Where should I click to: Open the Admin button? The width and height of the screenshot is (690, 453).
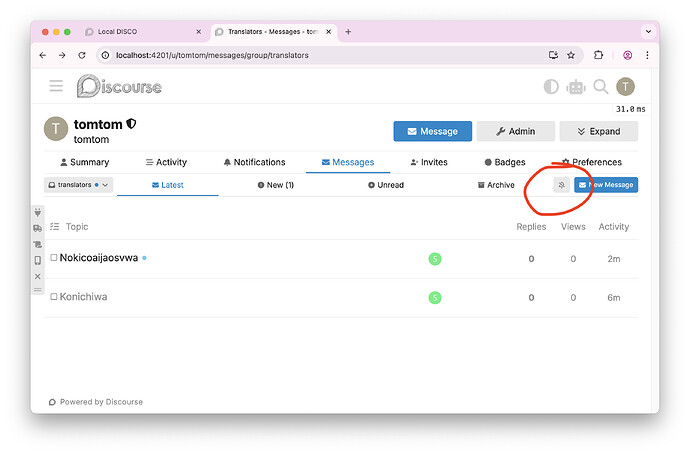click(x=516, y=131)
